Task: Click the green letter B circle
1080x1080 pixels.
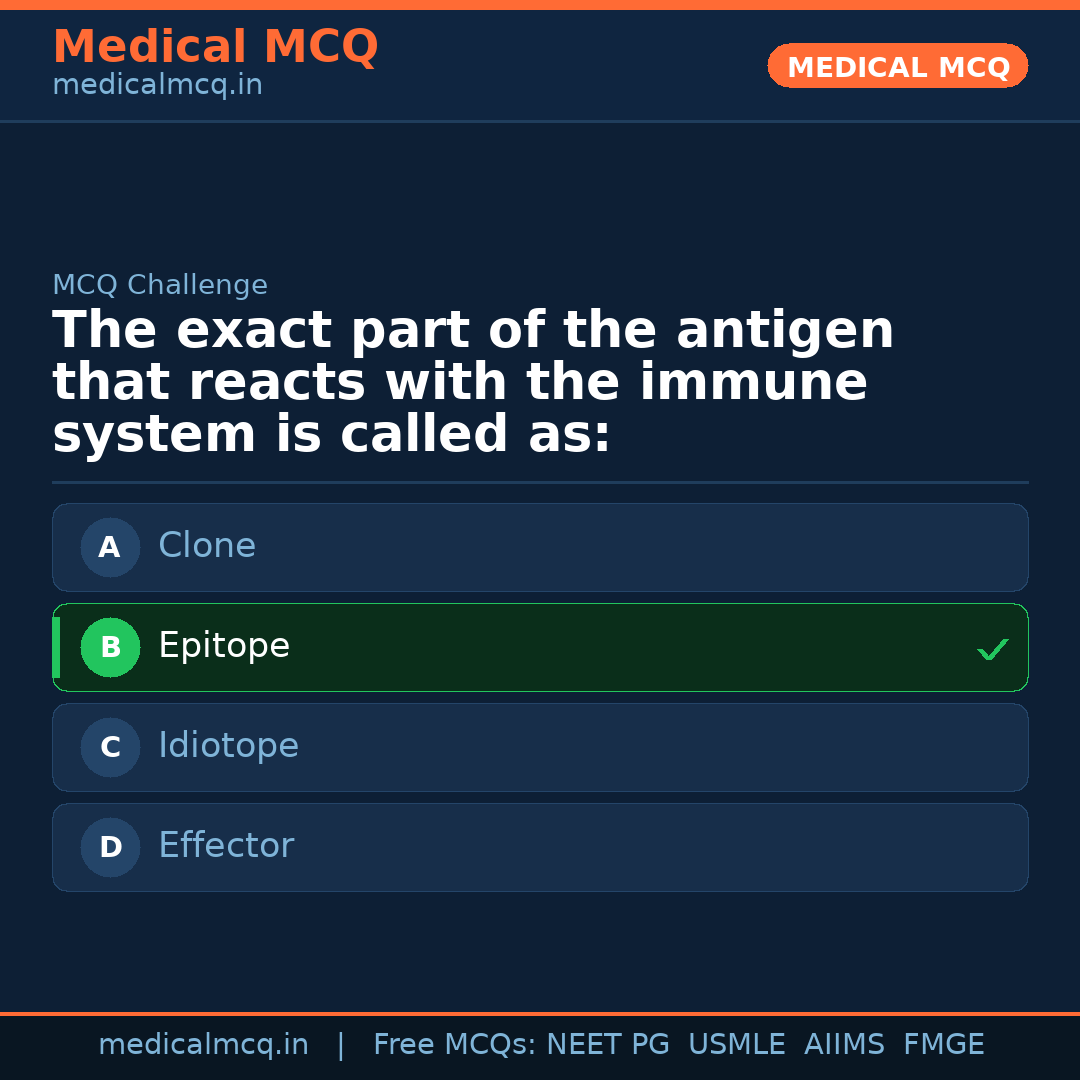Action: pos(110,647)
